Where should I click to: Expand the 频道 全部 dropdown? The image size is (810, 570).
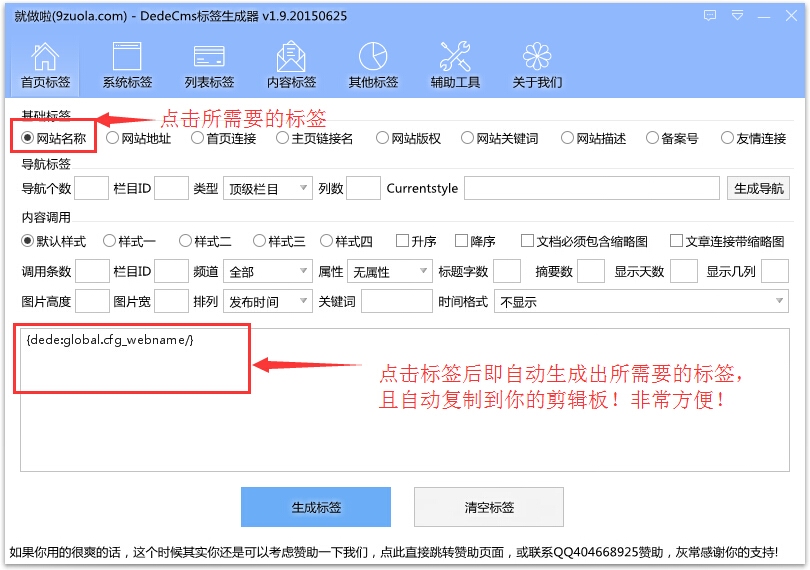pyautogui.click(x=268, y=271)
